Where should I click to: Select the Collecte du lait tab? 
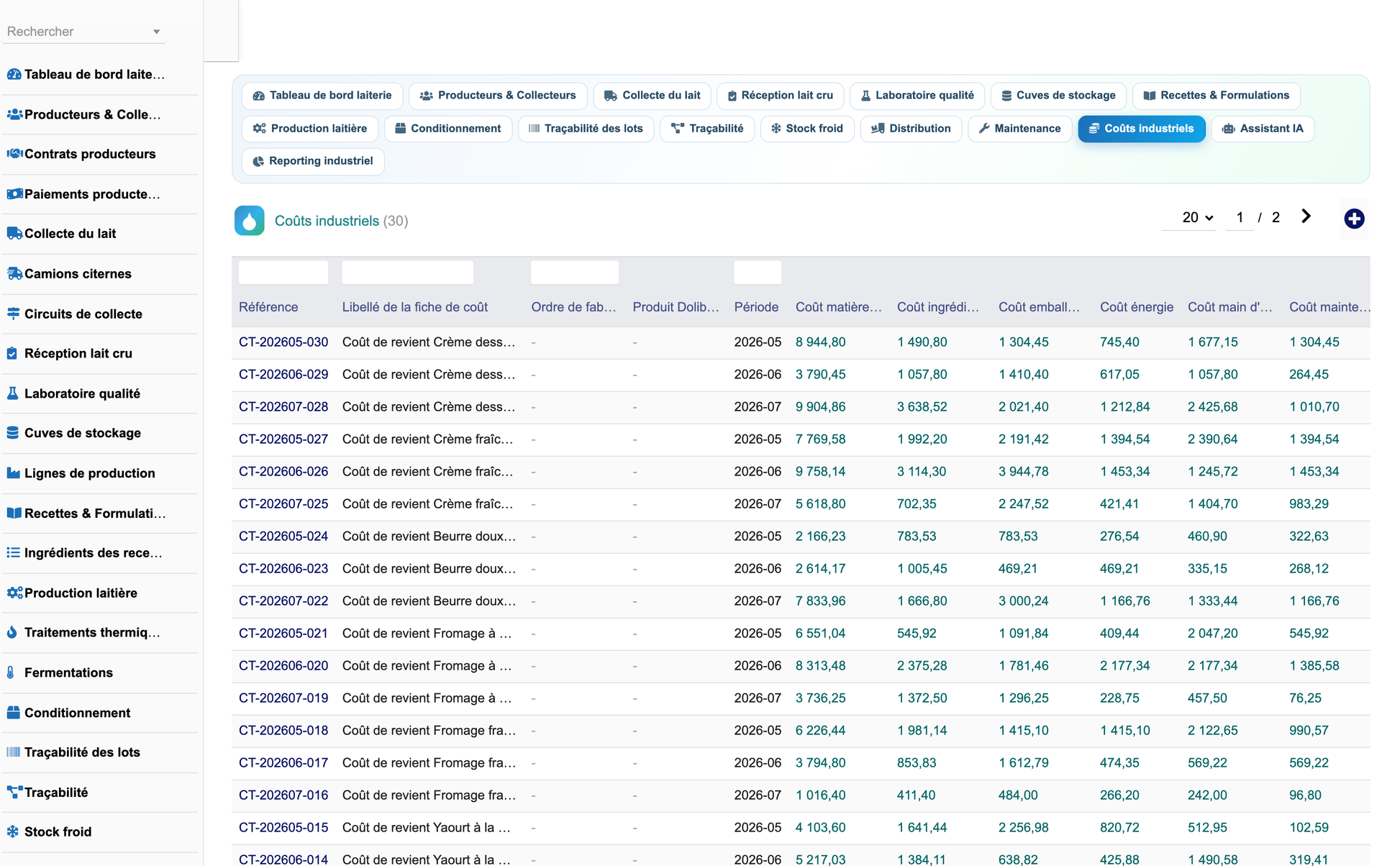pos(652,96)
